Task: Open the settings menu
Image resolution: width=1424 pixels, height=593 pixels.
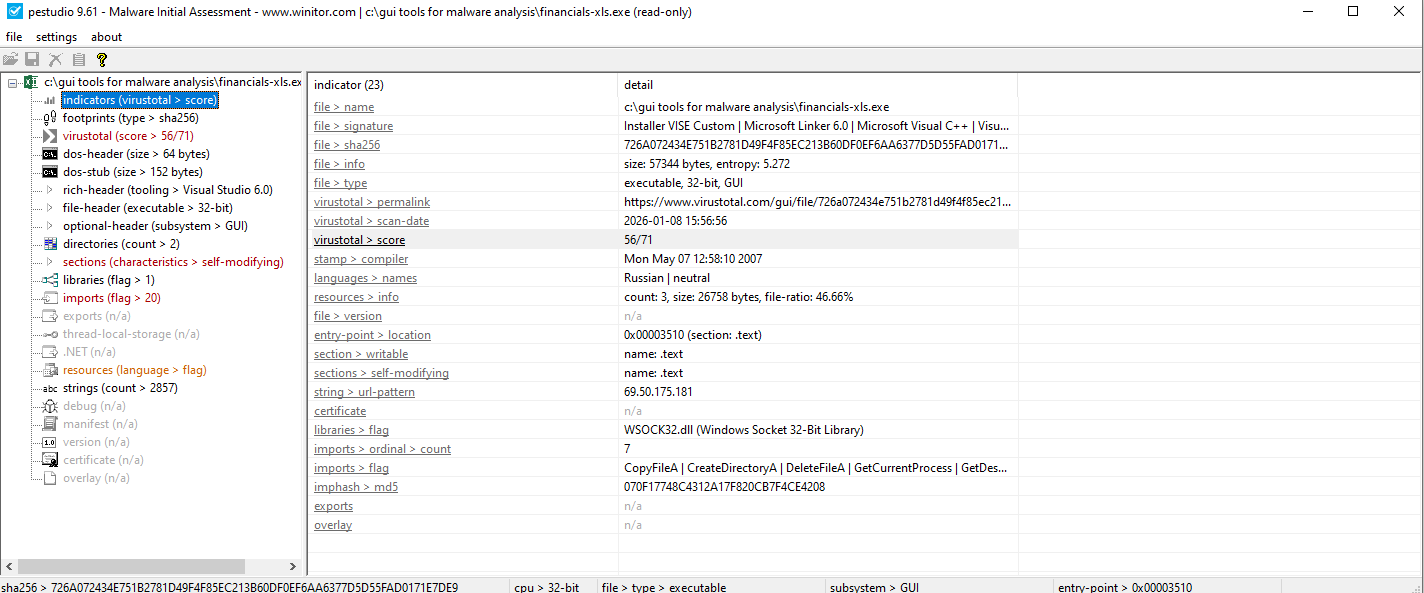Action: click(x=56, y=36)
